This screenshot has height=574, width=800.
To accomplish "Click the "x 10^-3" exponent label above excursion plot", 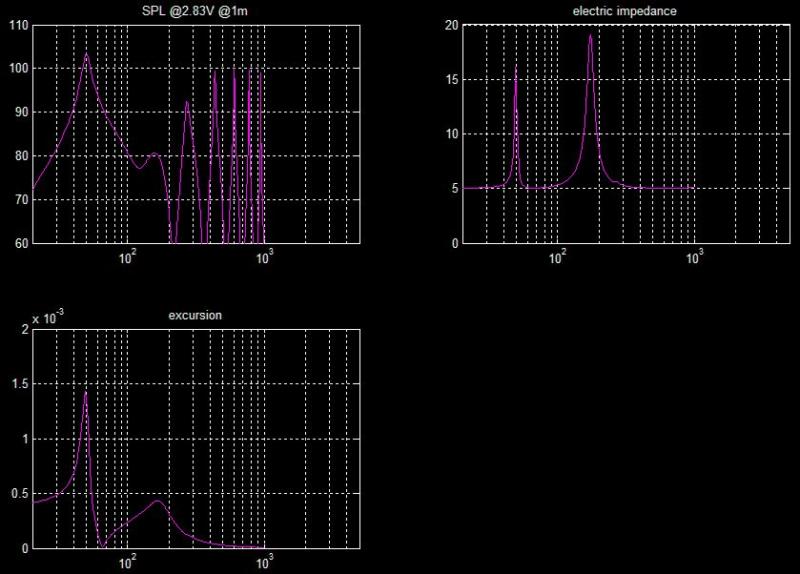I will [48, 317].
